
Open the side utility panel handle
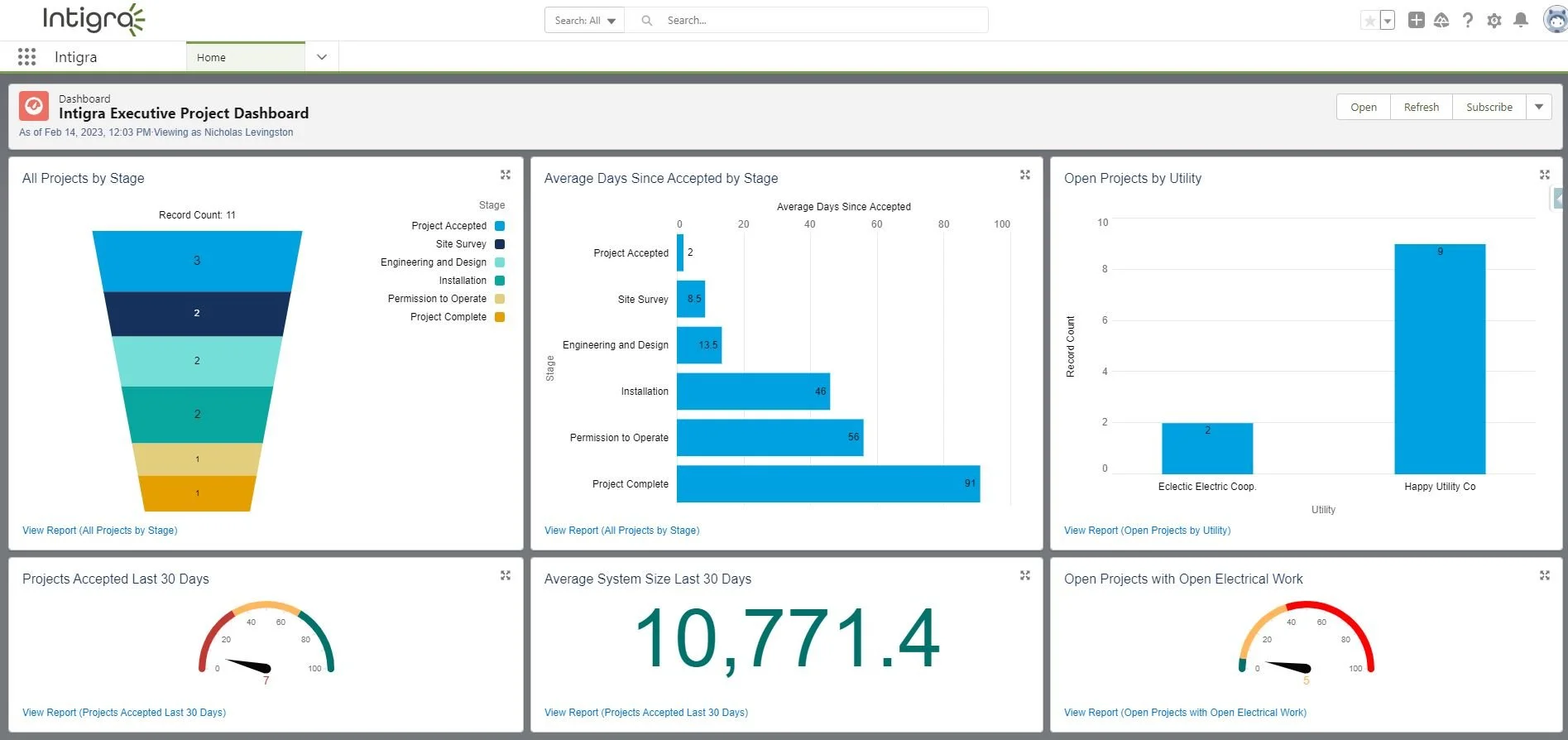click(x=1559, y=199)
